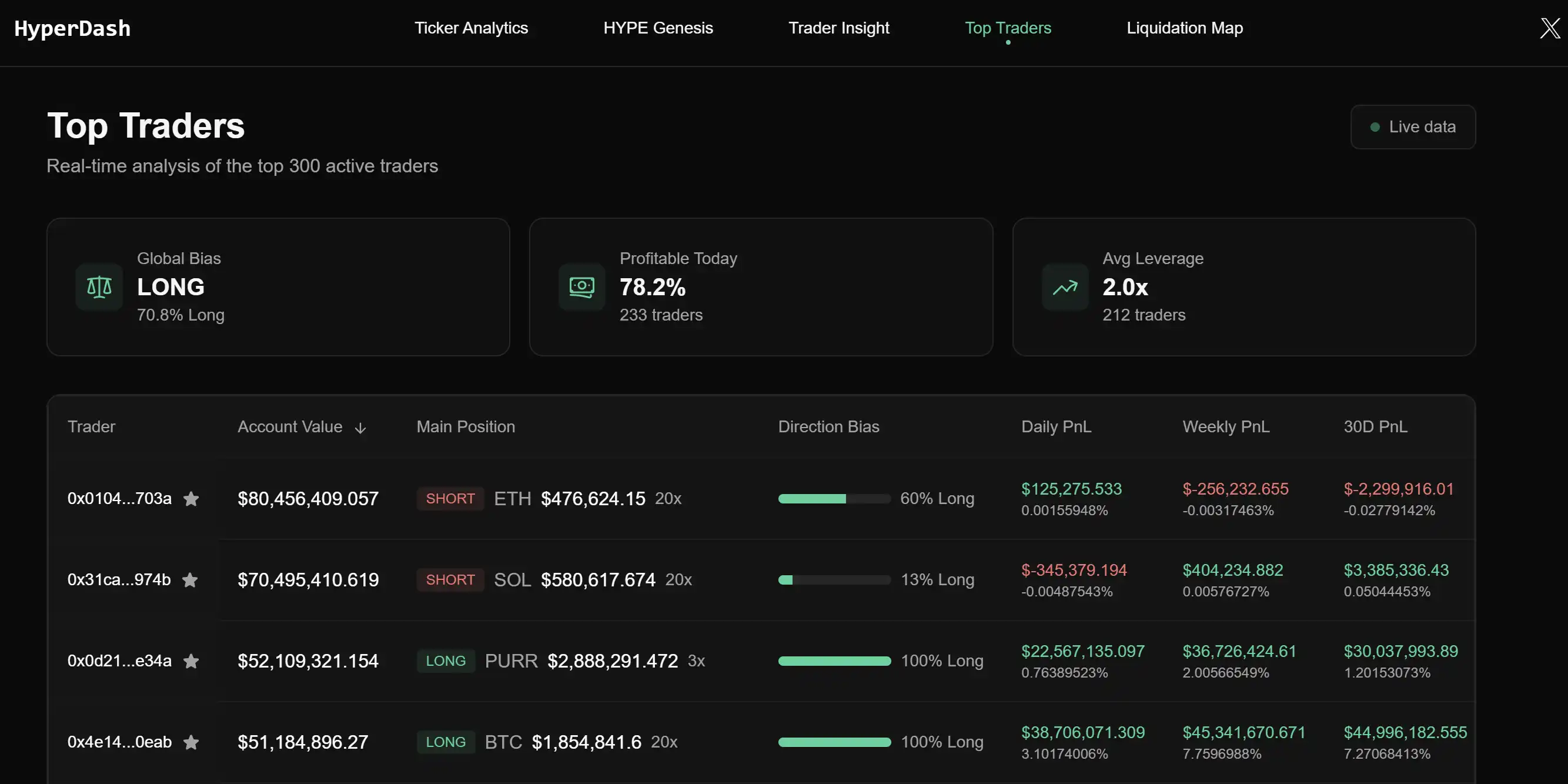Open Ticker Analytics navigation tab
1568x784 pixels.
(x=471, y=27)
